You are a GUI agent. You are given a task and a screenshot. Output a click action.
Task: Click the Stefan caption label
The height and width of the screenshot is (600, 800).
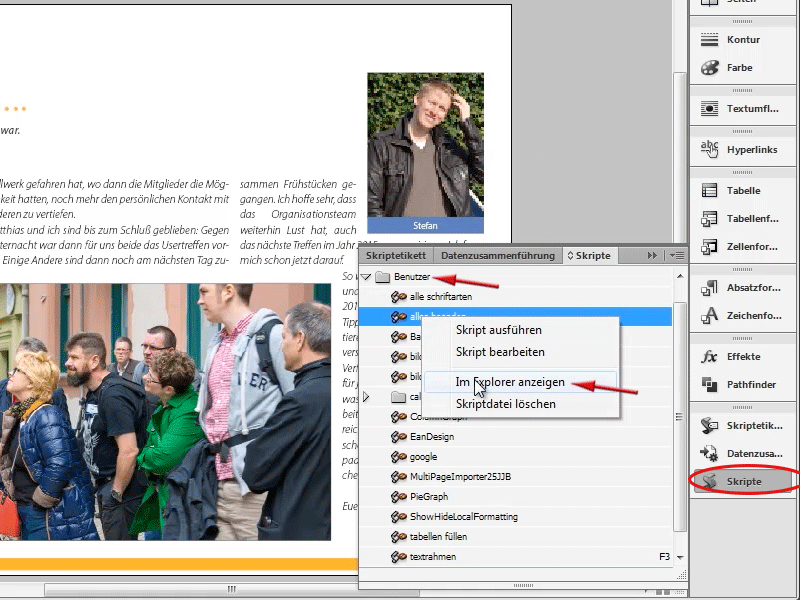point(426,226)
